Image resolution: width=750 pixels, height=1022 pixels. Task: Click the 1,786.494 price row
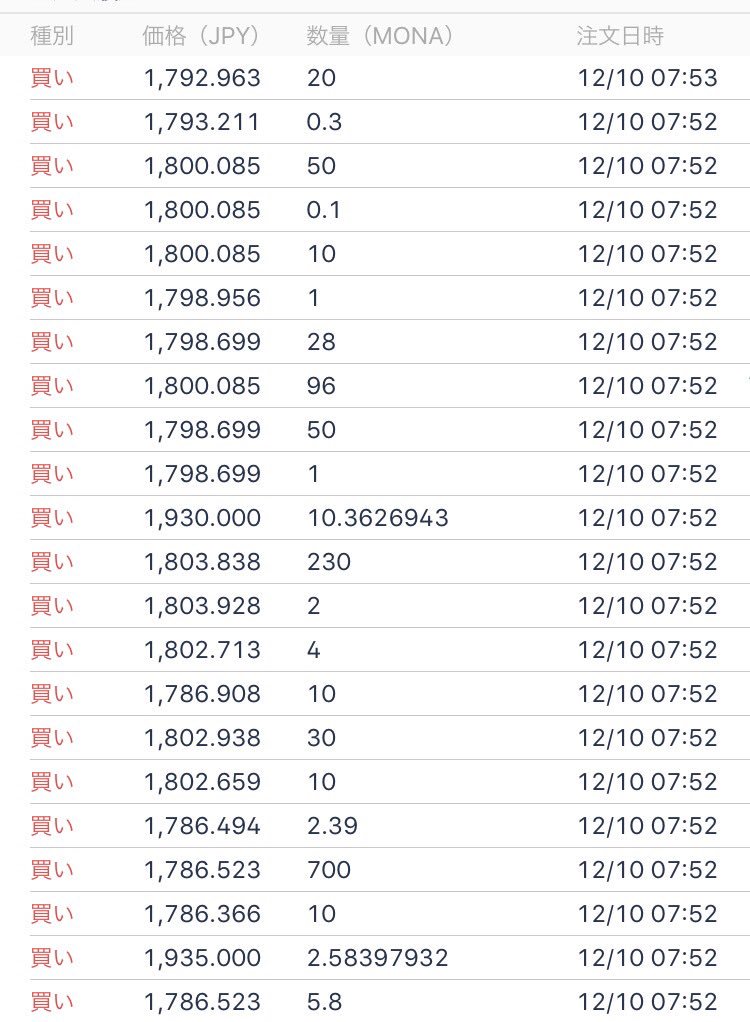[x=390, y=826]
